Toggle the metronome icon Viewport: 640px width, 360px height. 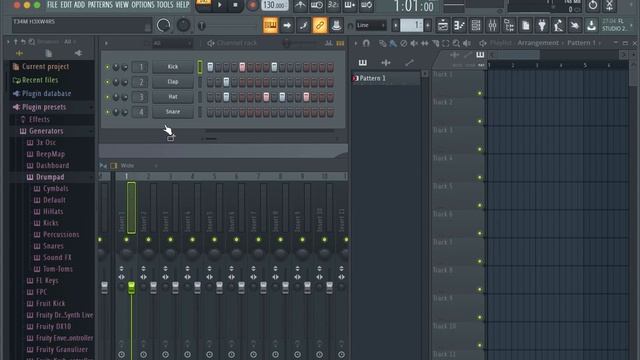tap(300, 5)
